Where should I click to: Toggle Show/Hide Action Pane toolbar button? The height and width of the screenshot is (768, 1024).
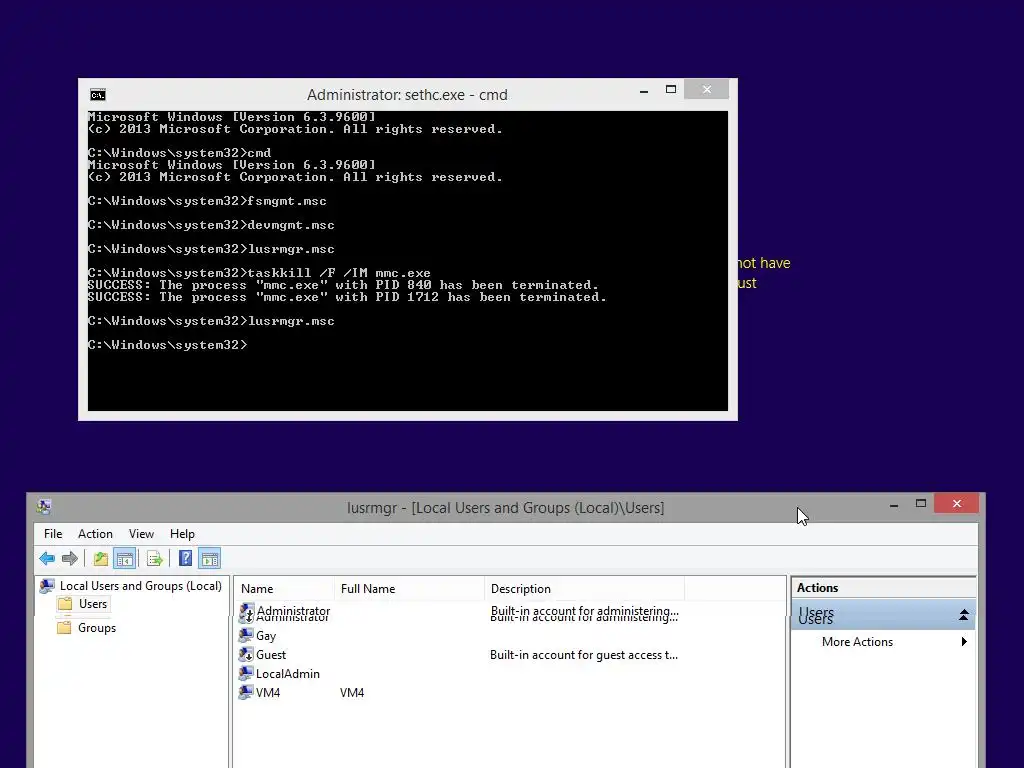pyautogui.click(x=210, y=558)
